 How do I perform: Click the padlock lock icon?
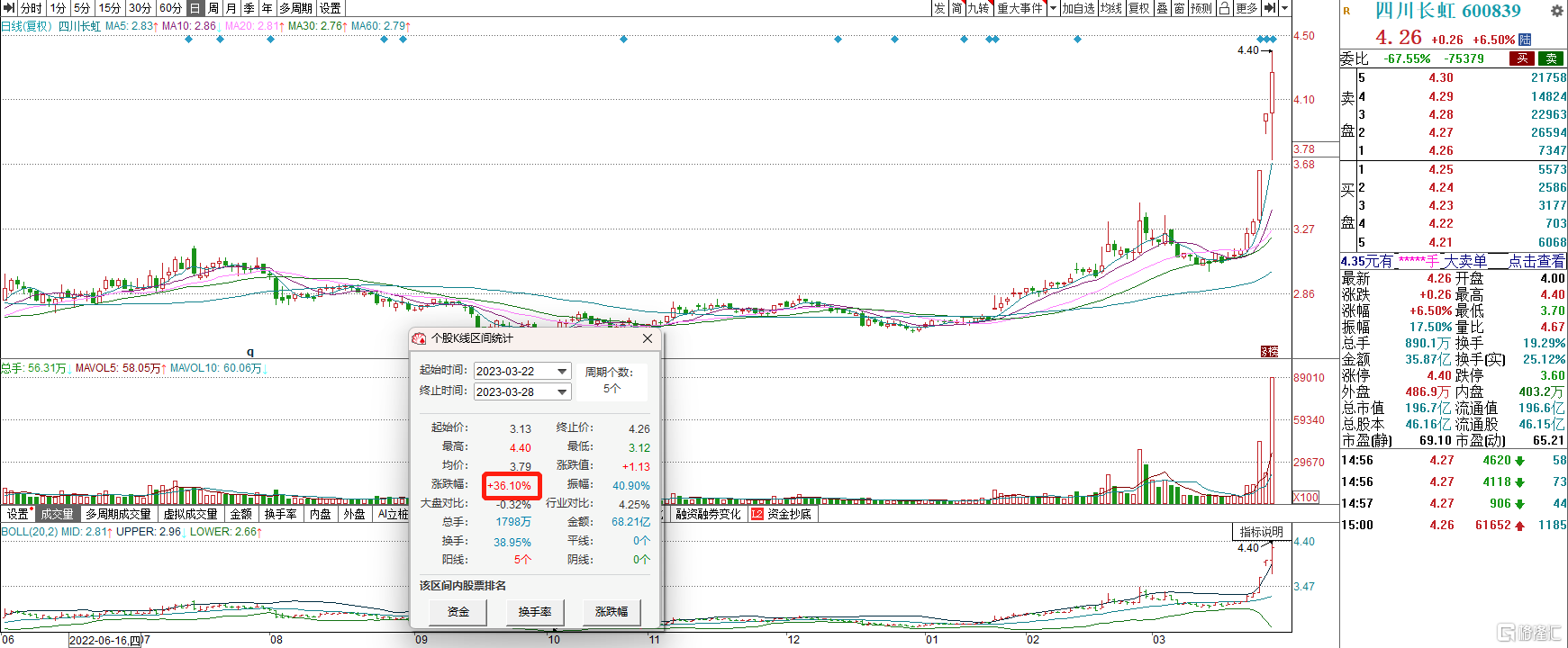click(1225, 8)
